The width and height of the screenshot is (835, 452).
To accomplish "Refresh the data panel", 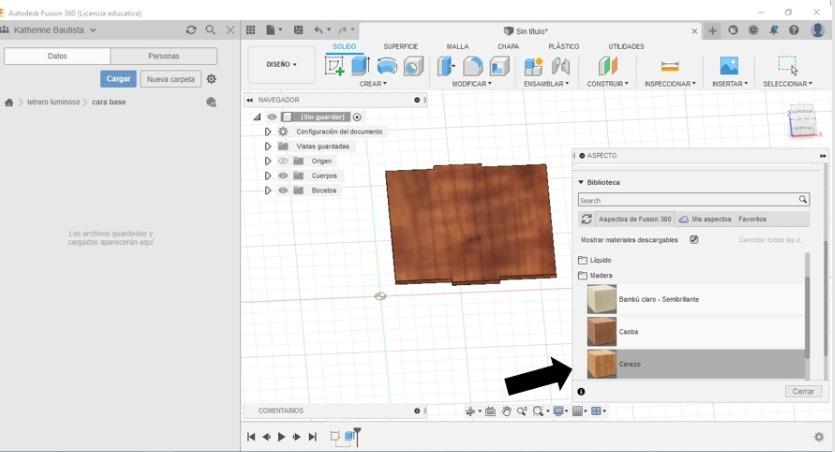I will (191, 30).
